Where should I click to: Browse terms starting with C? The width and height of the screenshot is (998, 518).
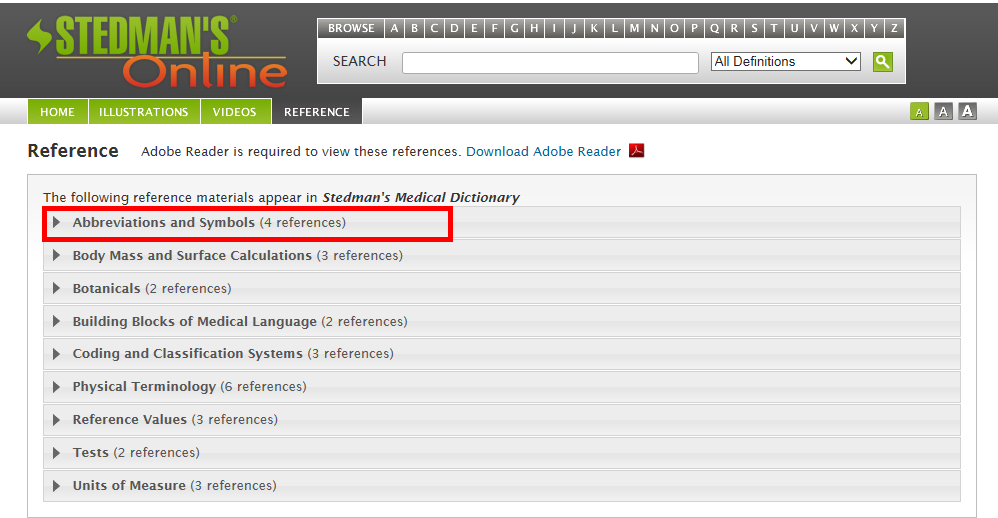coord(434,28)
